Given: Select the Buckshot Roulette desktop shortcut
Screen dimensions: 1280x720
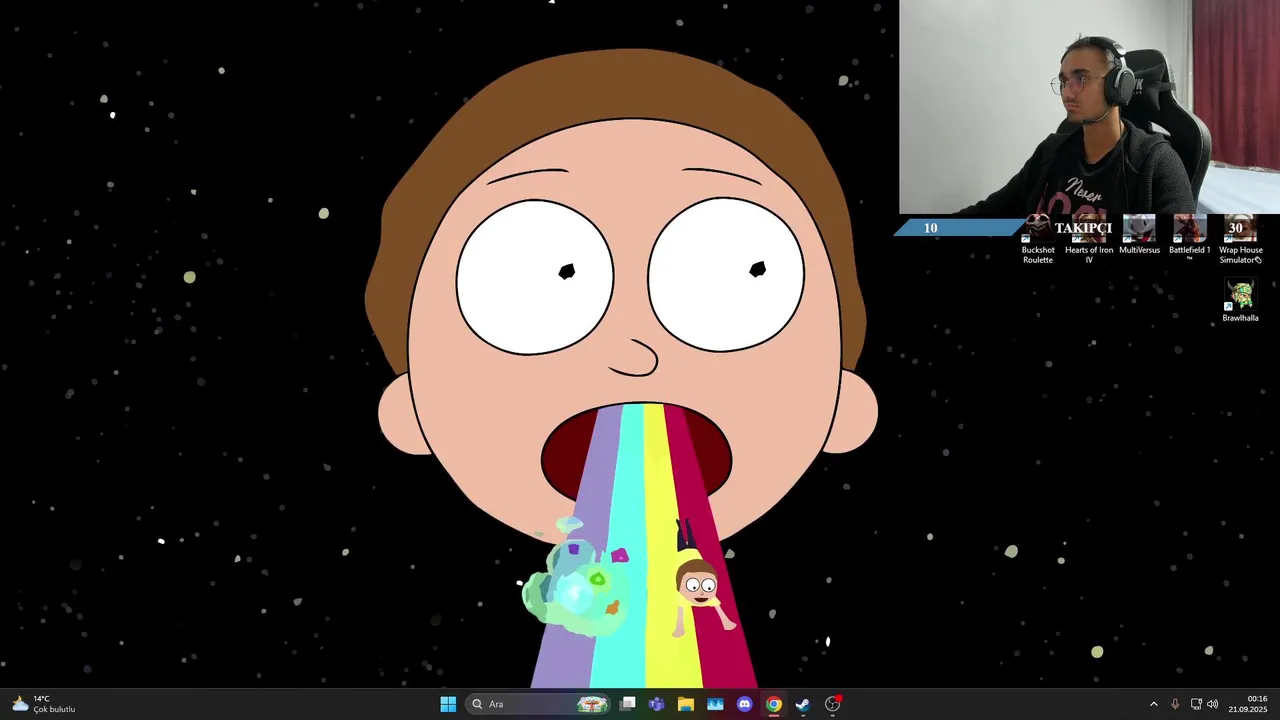Looking at the screenshot, I should (x=1038, y=240).
